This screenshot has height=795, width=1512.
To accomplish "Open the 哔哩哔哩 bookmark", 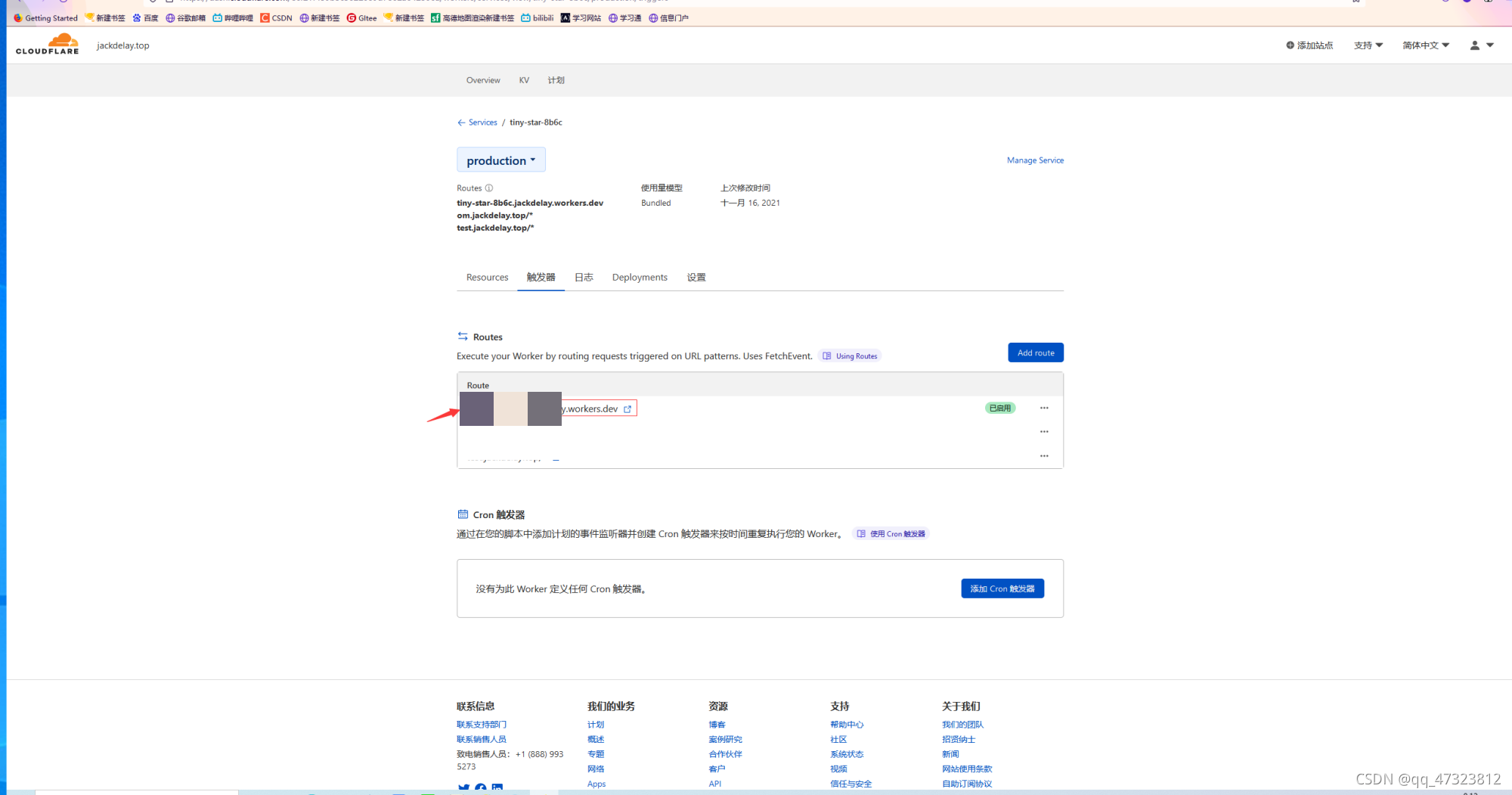I will pos(233,18).
